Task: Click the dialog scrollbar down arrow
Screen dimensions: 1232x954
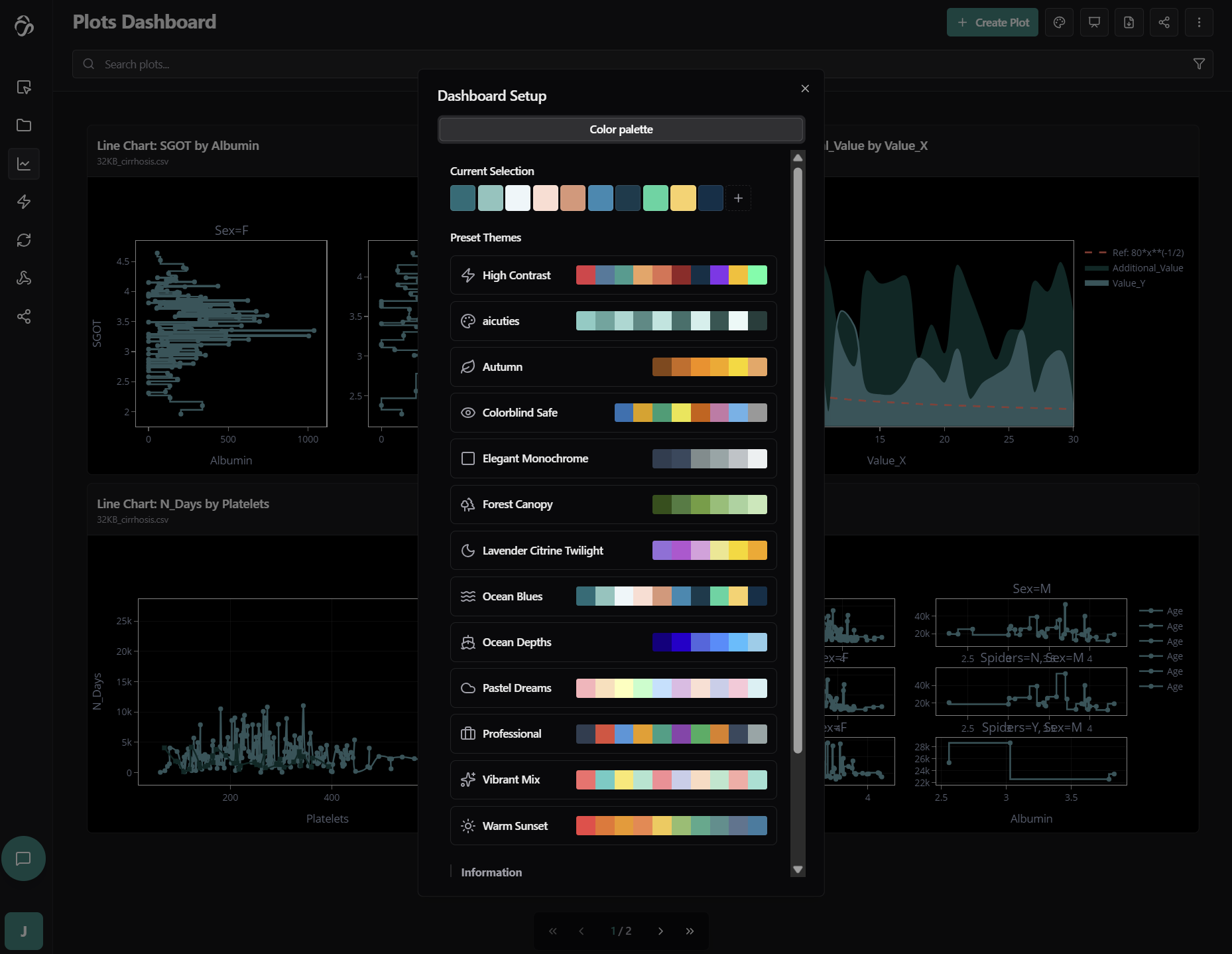Action: (x=798, y=869)
